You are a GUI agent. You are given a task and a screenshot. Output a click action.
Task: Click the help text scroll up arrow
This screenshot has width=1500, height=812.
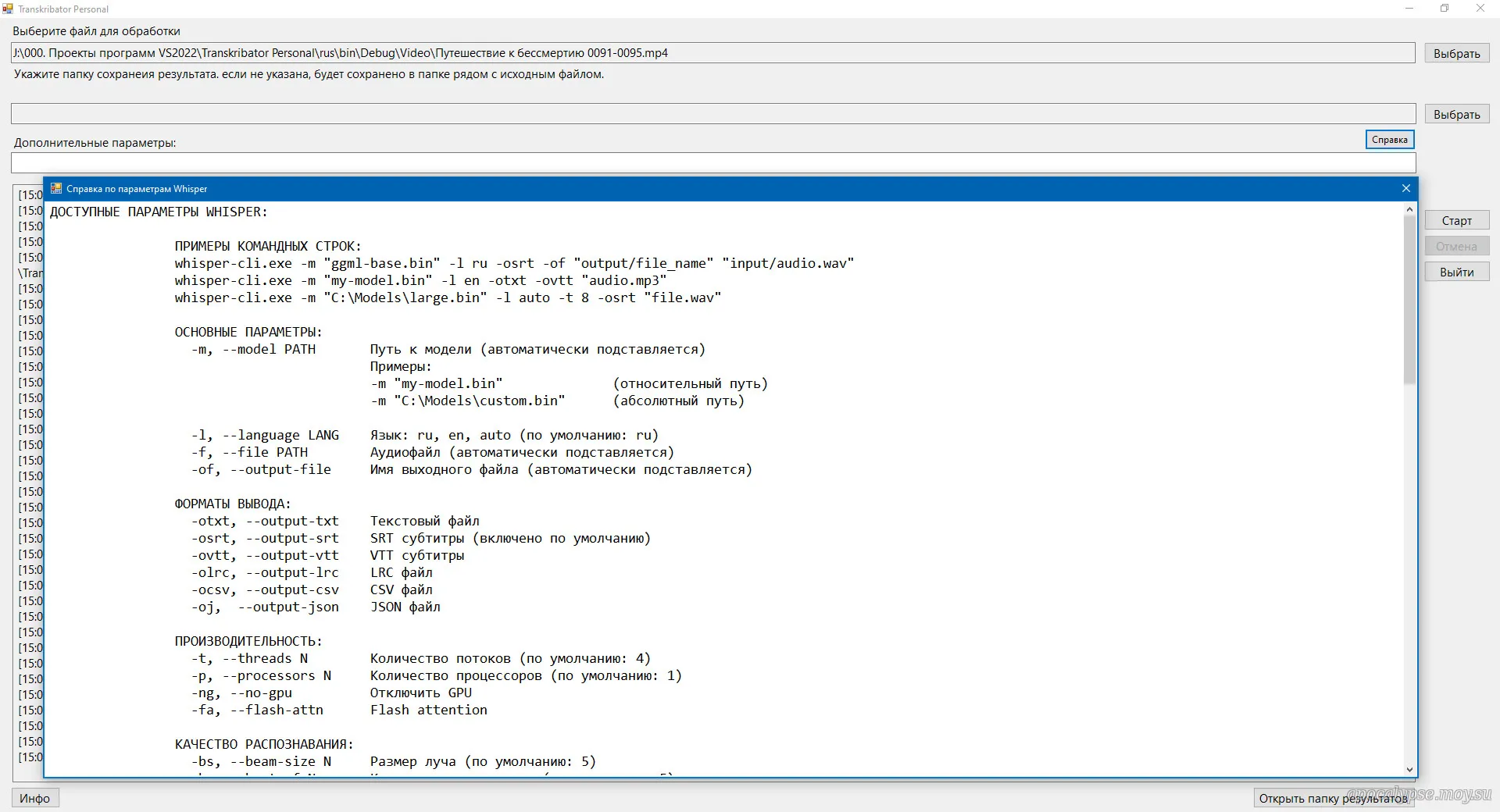(x=1409, y=209)
